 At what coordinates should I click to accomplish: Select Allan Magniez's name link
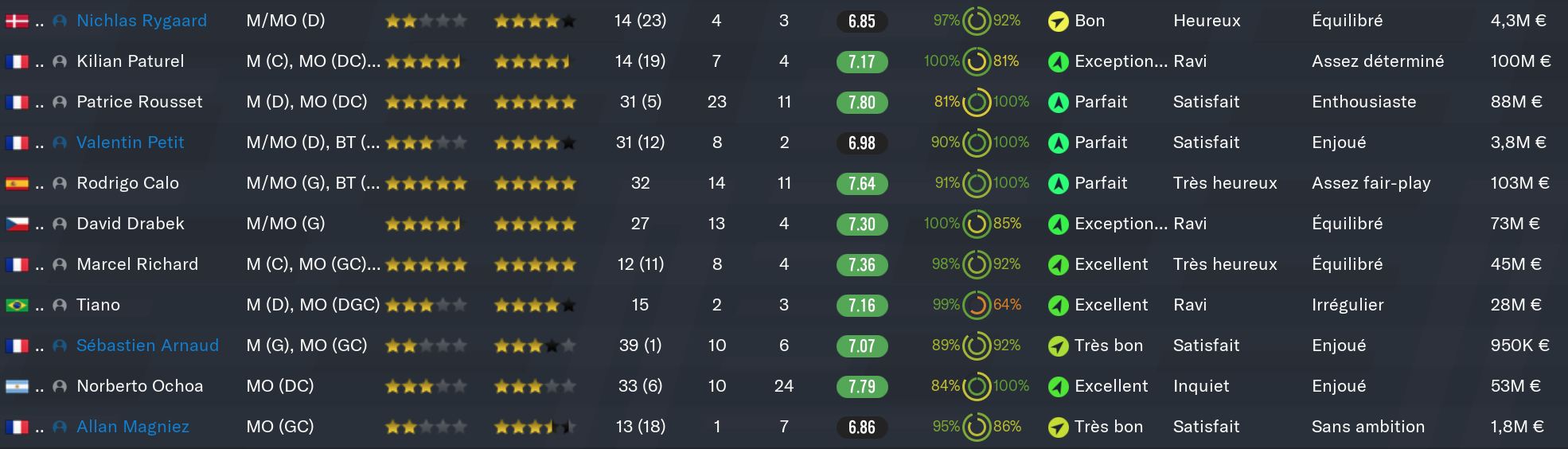coord(133,427)
